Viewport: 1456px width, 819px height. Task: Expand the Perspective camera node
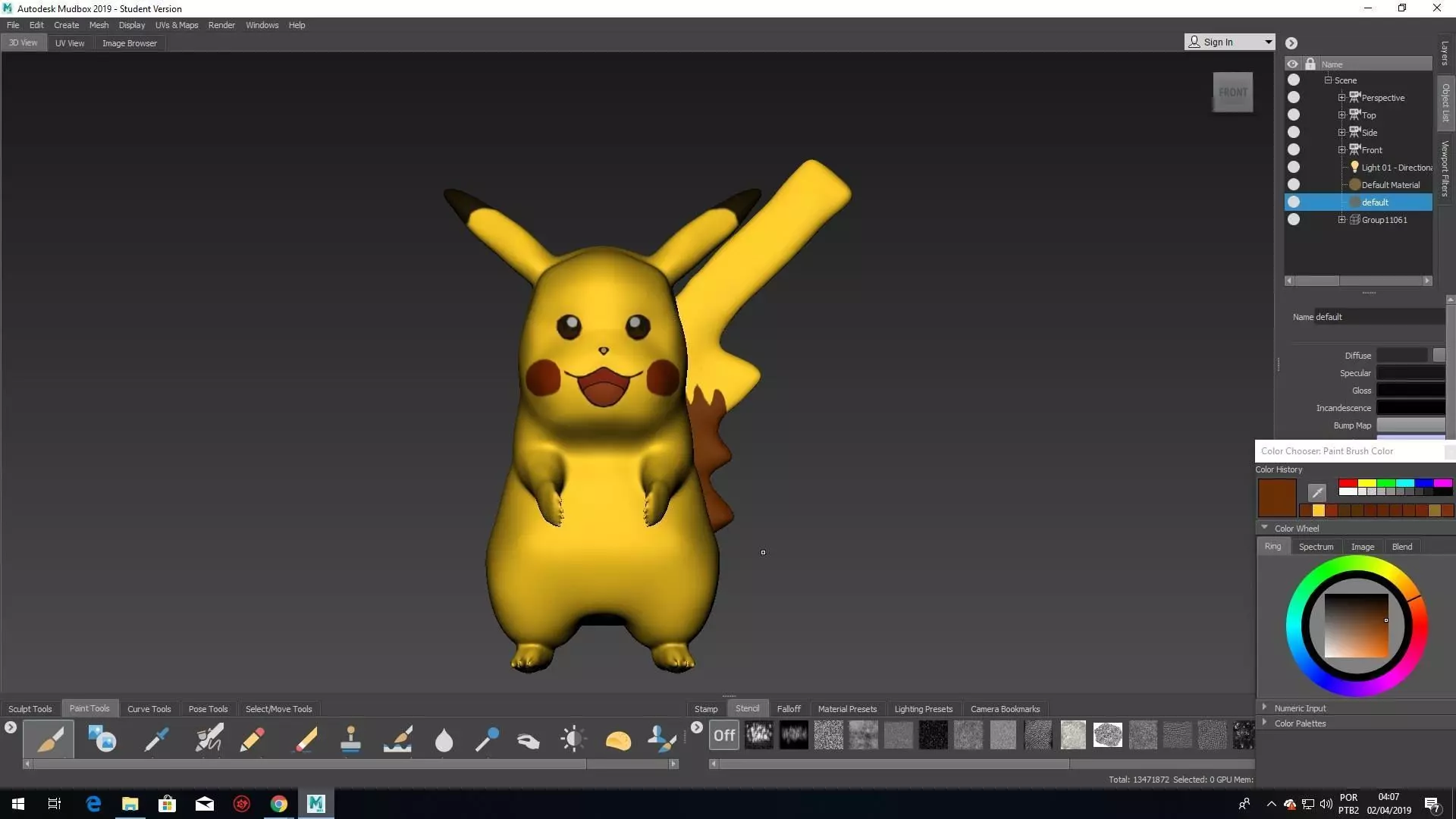tap(1341, 97)
